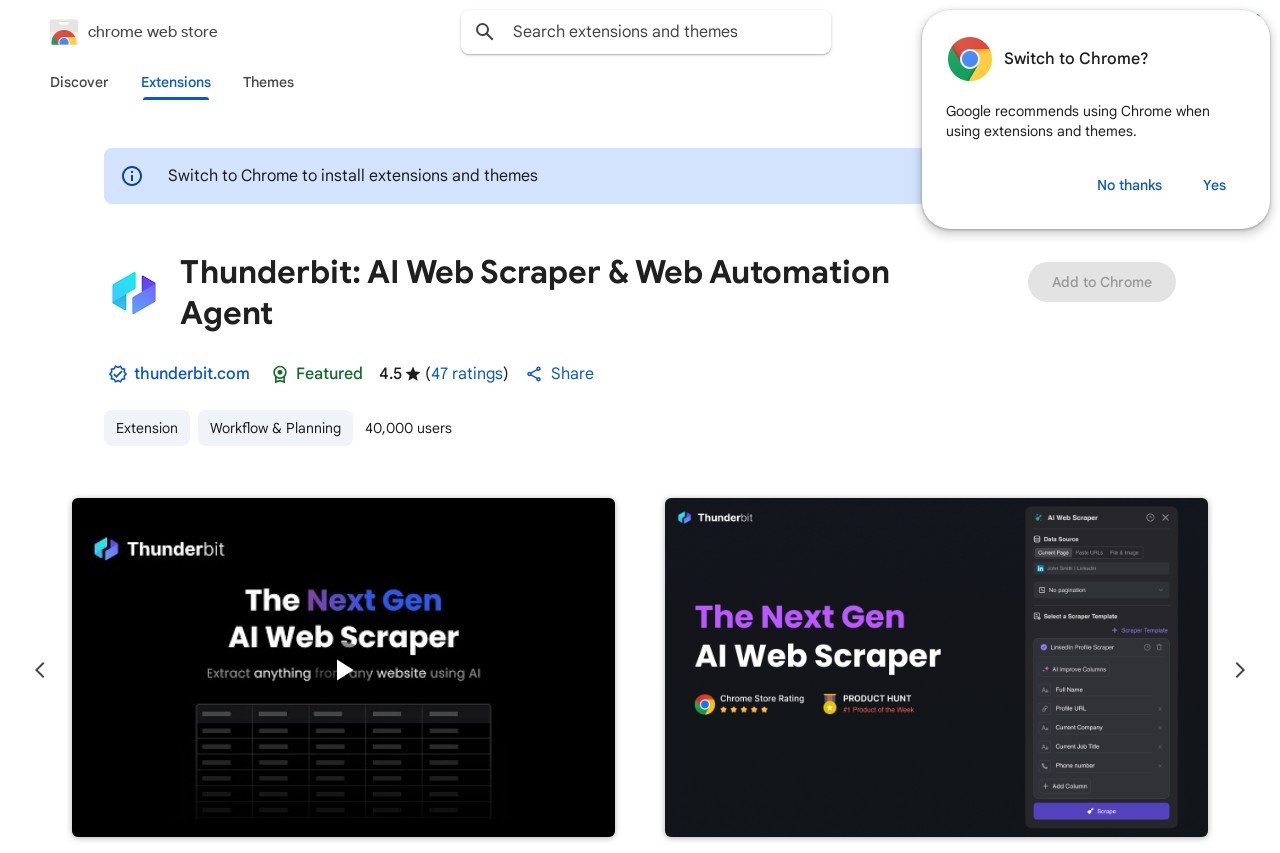The width and height of the screenshot is (1280, 853).
Task: Dismiss popup with No thanks
Action: pyautogui.click(x=1129, y=185)
